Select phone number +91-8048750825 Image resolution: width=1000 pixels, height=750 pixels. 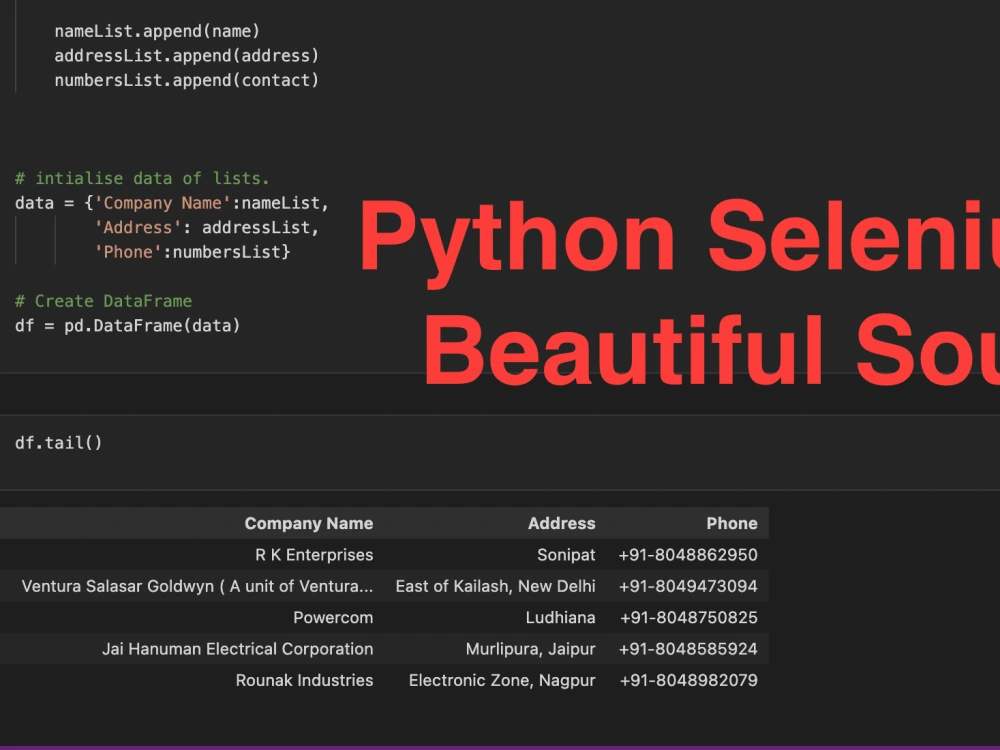[689, 617]
